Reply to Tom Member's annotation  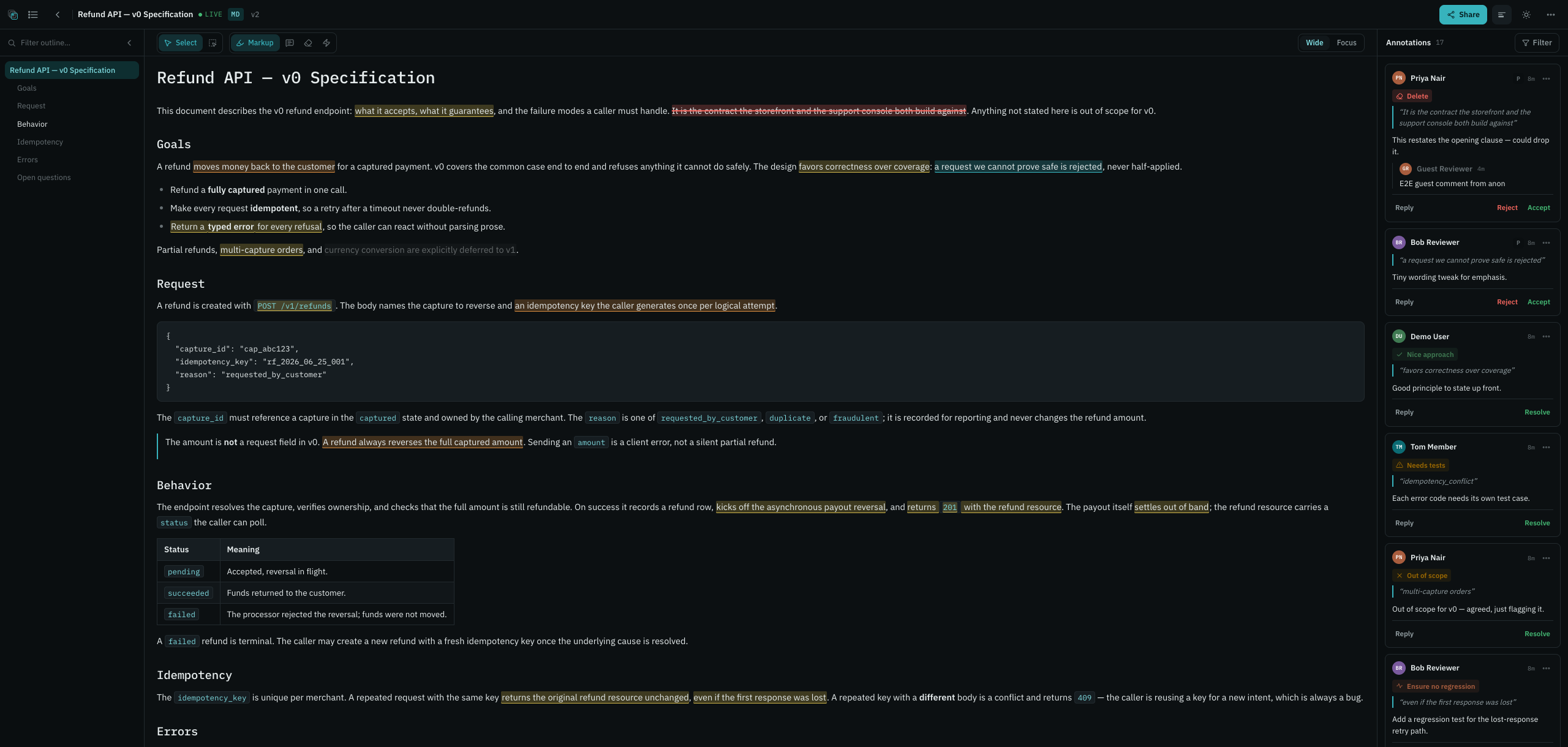click(1404, 524)
